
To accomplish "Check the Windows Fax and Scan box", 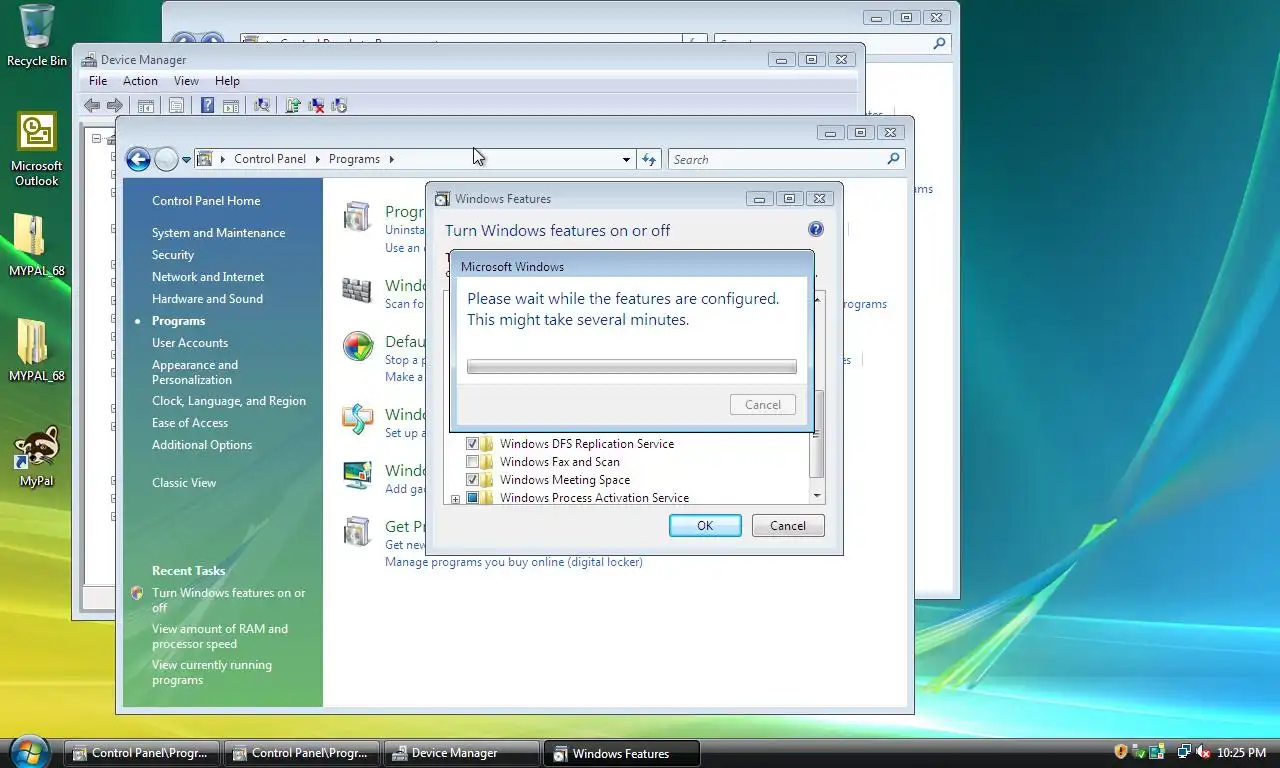I will [473, 462].
